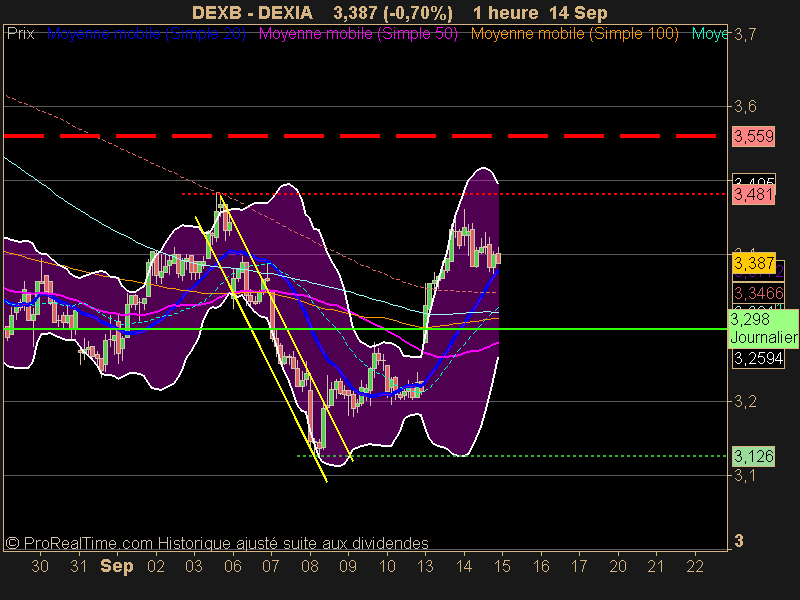Select the Moyenne mobile (Simple 20) legend

click(x=146, y=34)
